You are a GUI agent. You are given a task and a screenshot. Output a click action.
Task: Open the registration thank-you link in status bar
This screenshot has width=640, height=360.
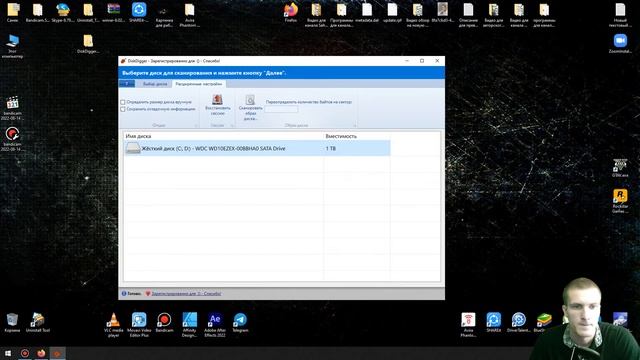[186, 293]
